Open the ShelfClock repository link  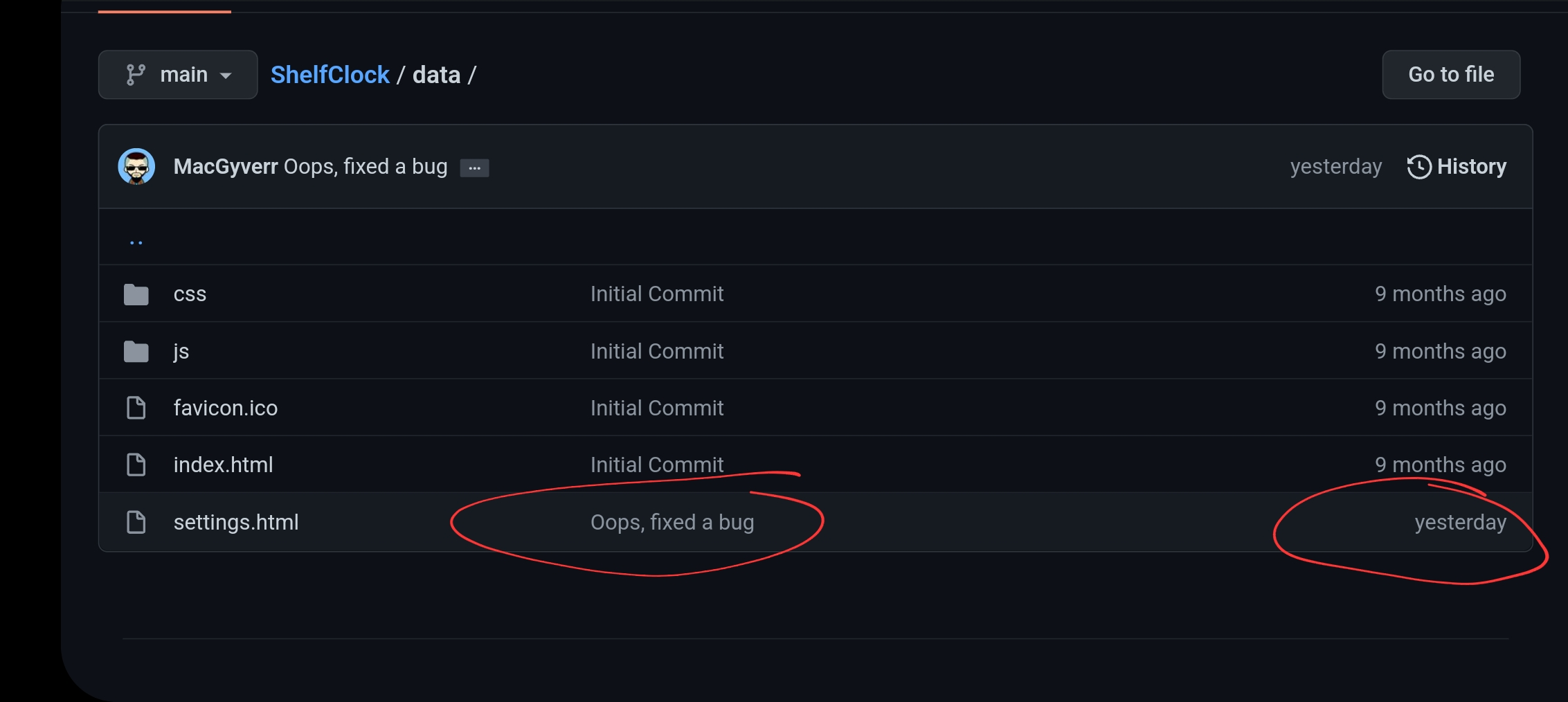coord(330,75)
